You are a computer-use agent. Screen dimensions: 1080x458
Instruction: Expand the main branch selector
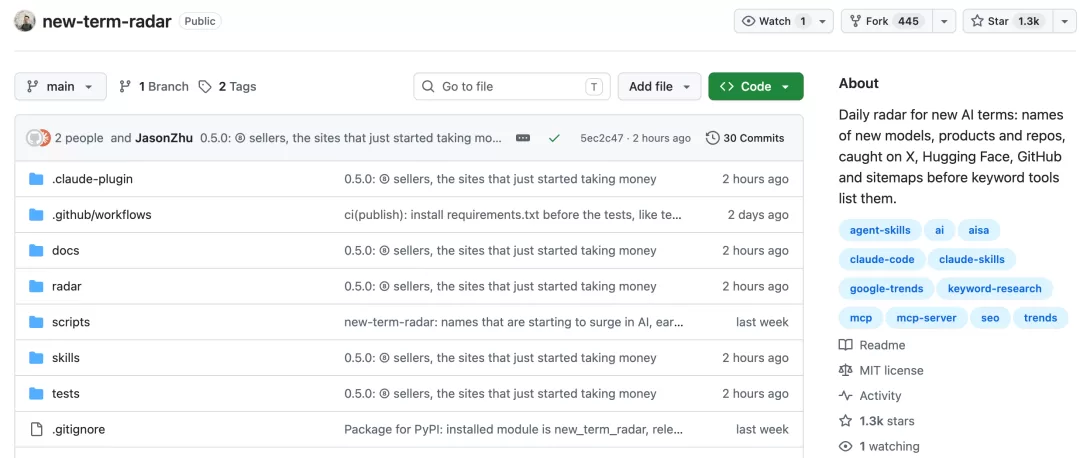[61, 87]
